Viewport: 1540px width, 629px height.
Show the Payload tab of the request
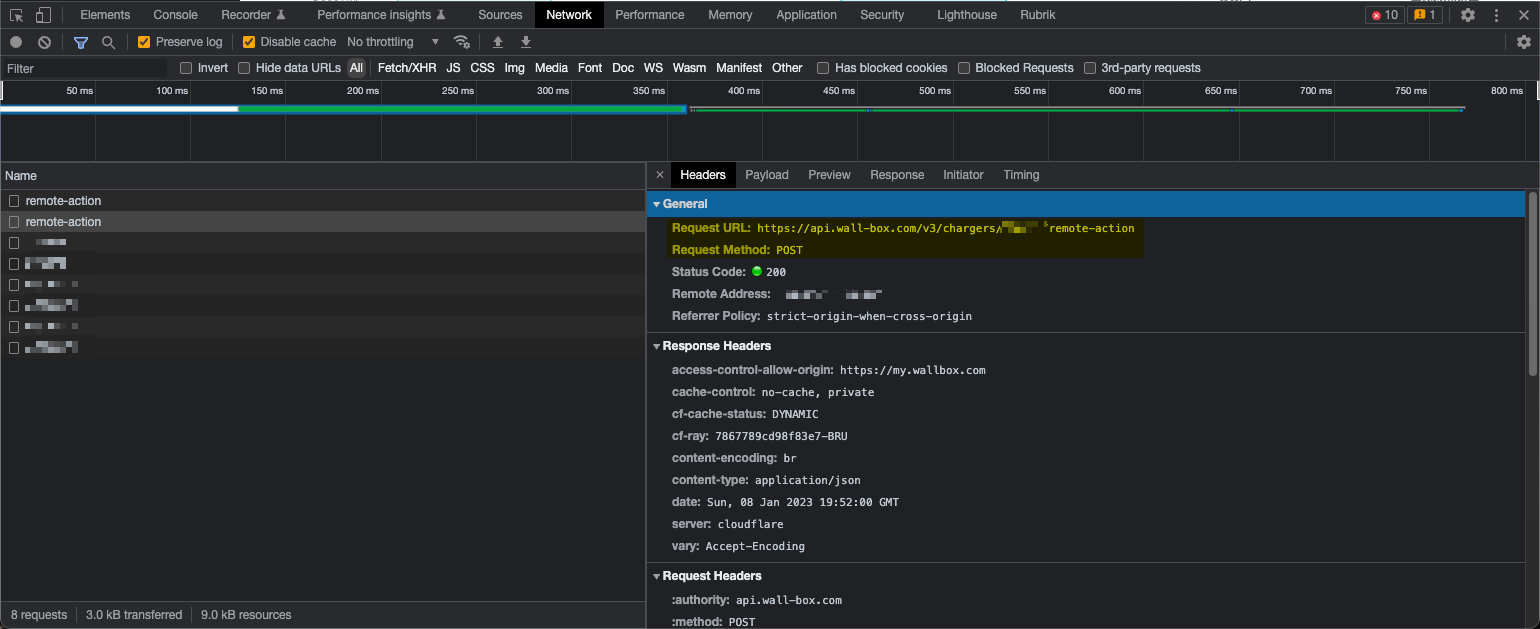pos(767,175)
